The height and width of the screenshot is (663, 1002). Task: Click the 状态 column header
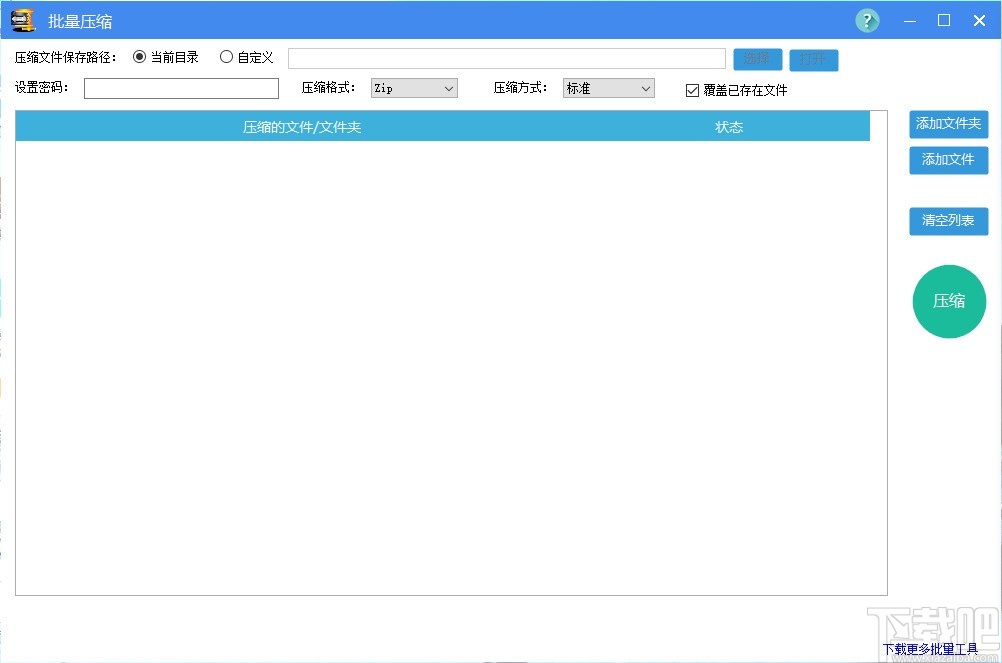[728, 126]
